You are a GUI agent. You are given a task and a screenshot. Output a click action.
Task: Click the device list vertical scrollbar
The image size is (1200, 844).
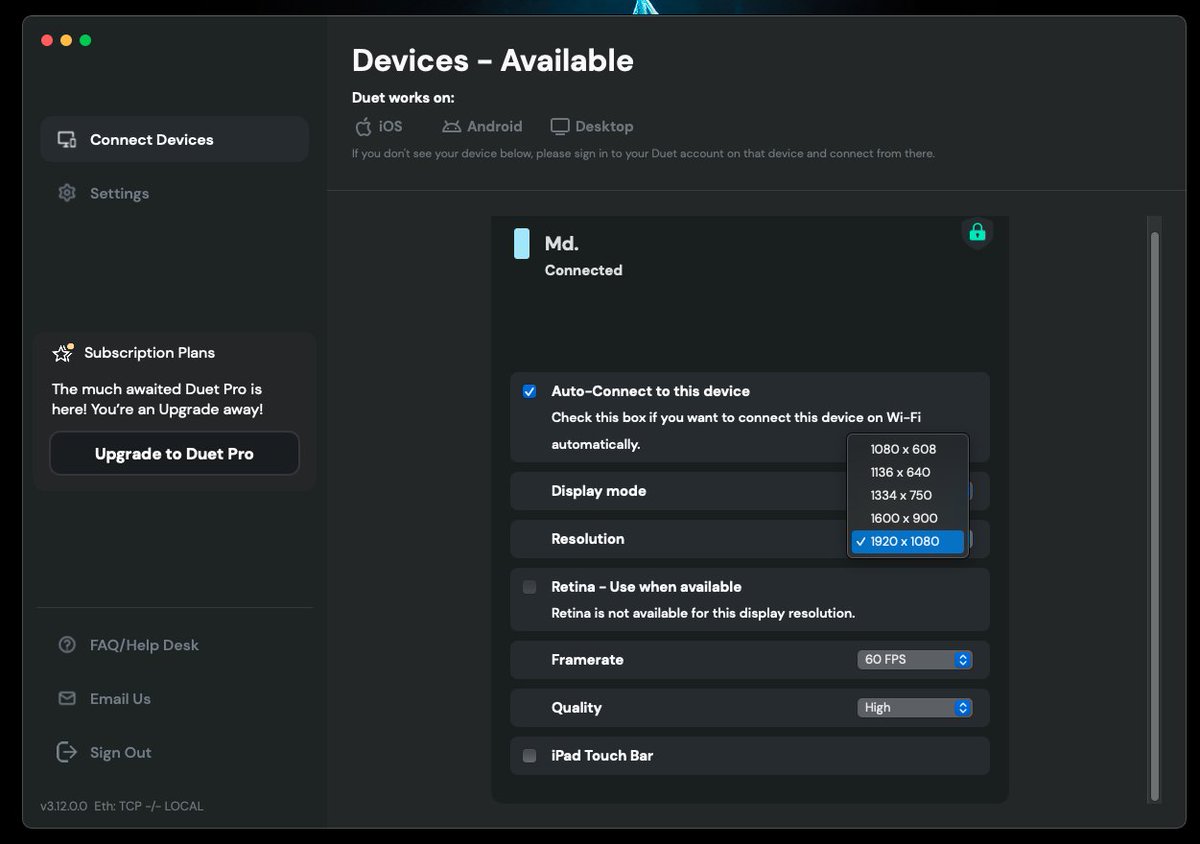[x=1155, y=515]
